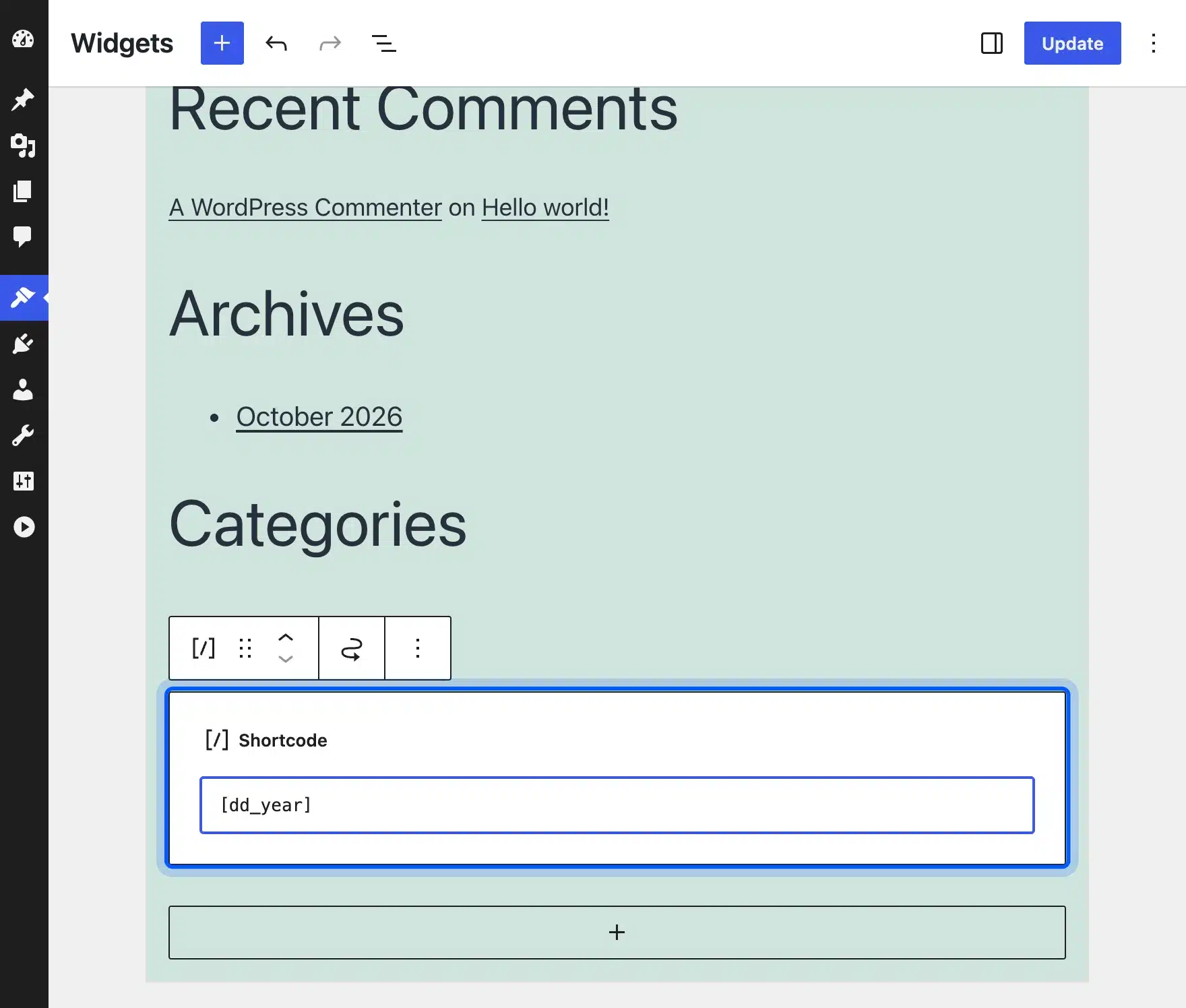Viewport: 1186px width, 1008px height.
Task: Select the Categories heading block
Action: pyautogui.click(x=317, y=524)
